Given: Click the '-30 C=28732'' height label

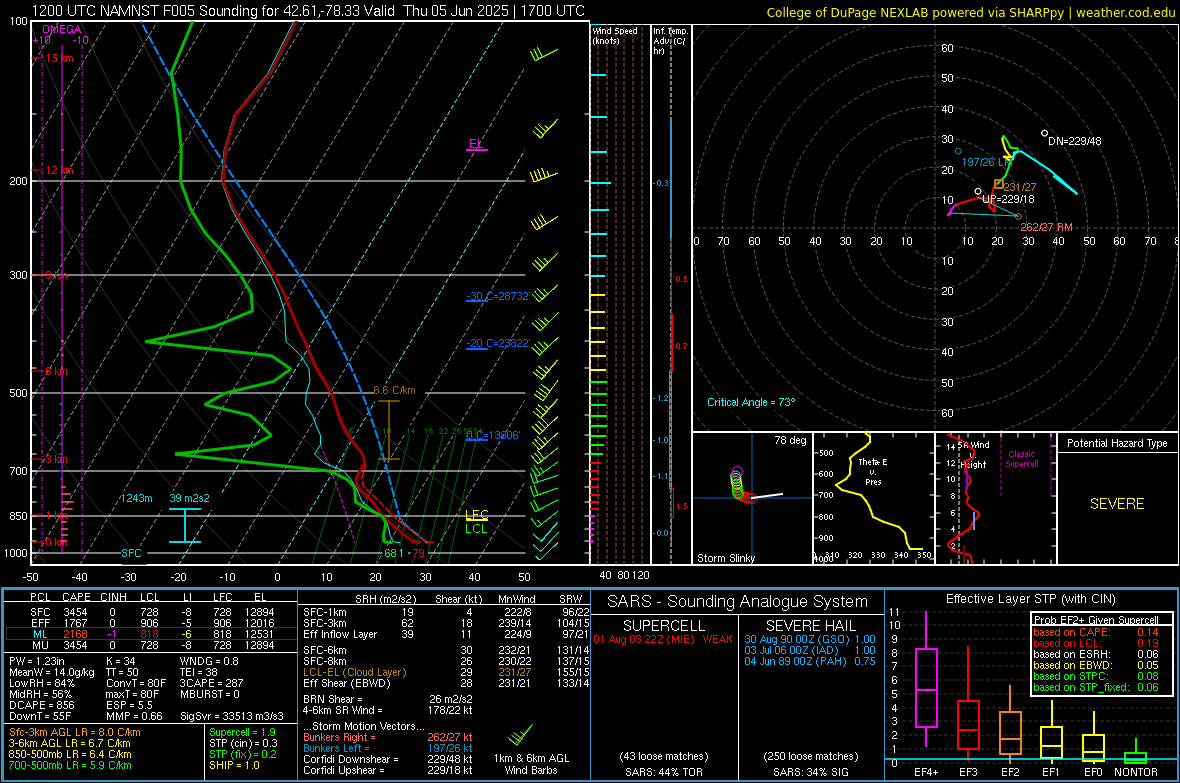Looking at the screenshot, I should (x=498, y=296).
